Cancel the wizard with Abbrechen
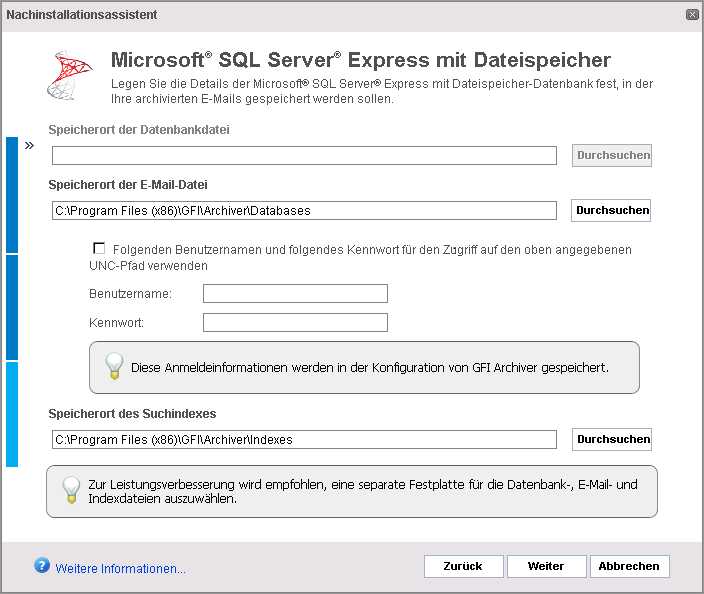704x594 pixels. pyautogui.click(x=629, y=566)
